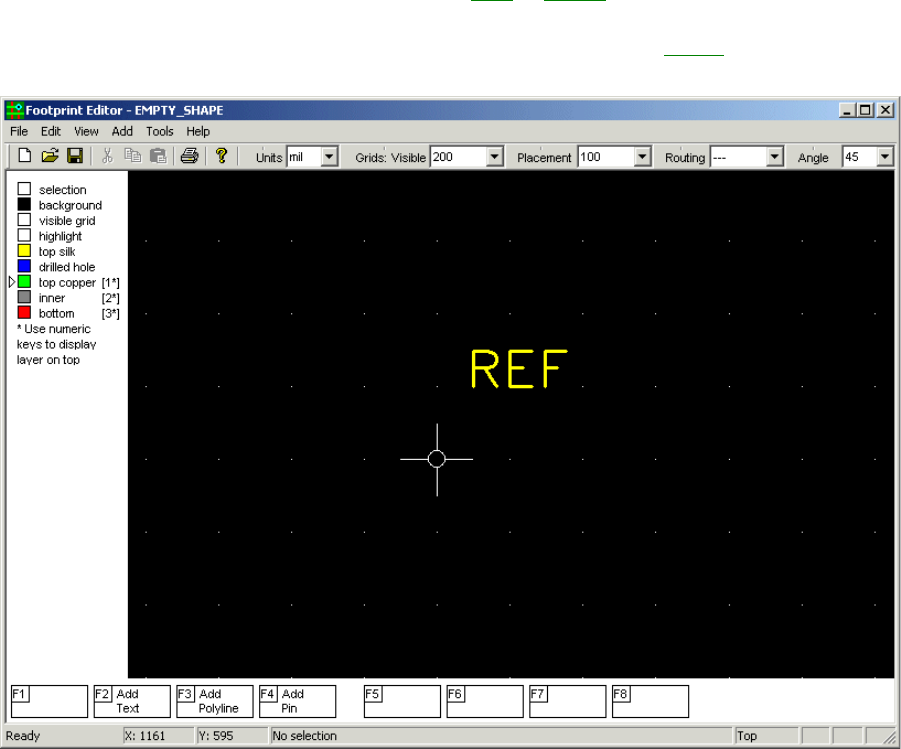Click the F3 Add Polyline button
This screenshot has width=901, height=749.
pos(214,701)
